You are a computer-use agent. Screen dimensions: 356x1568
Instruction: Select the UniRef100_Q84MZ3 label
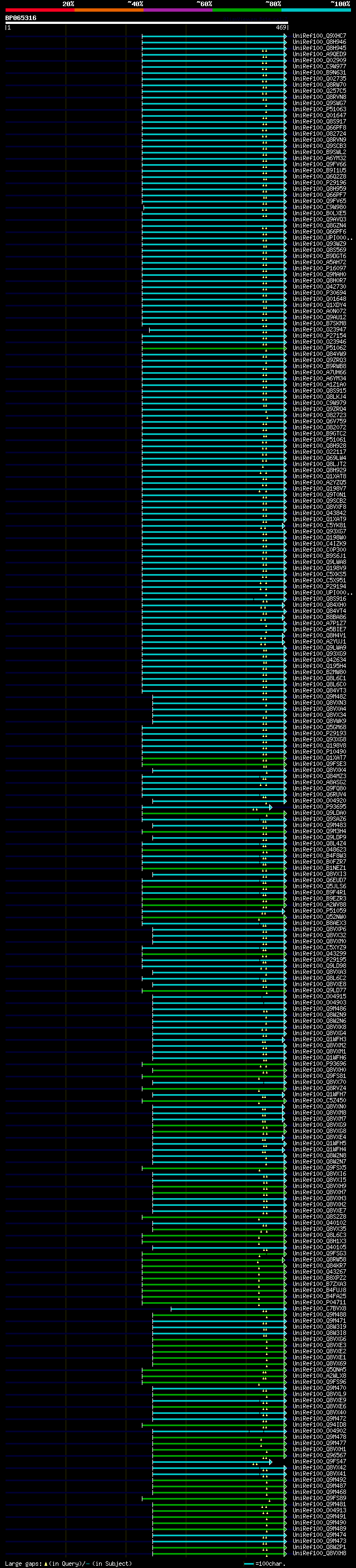click(319, 776)
